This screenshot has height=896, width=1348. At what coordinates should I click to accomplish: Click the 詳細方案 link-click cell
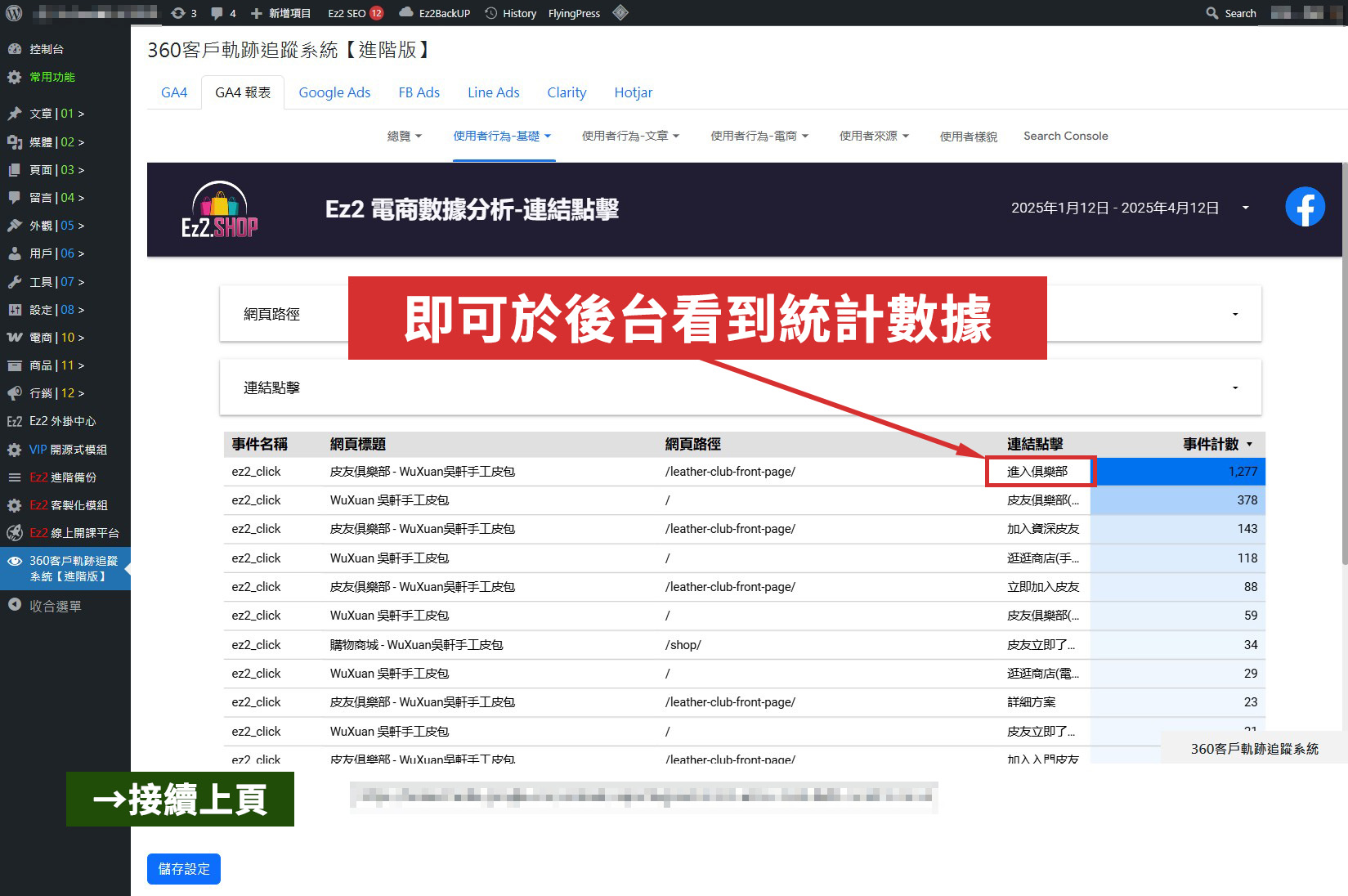[x=1031, y=702]
